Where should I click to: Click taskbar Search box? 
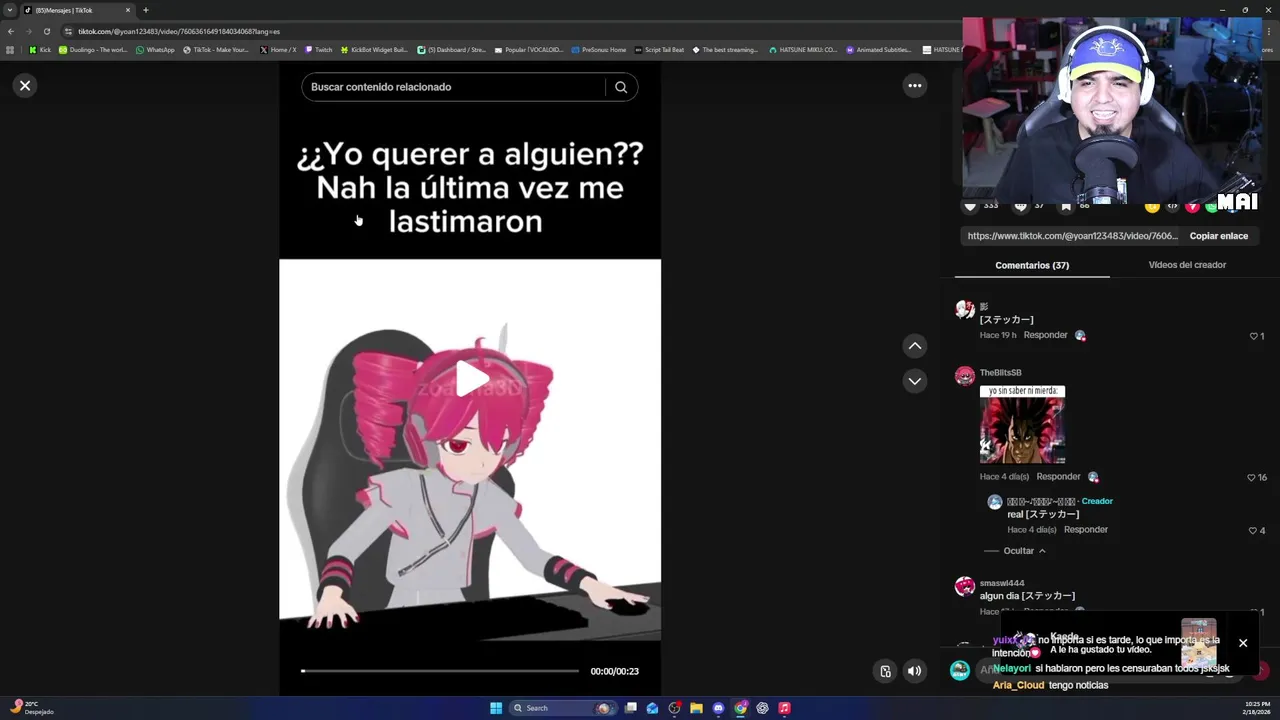(563, 708)
